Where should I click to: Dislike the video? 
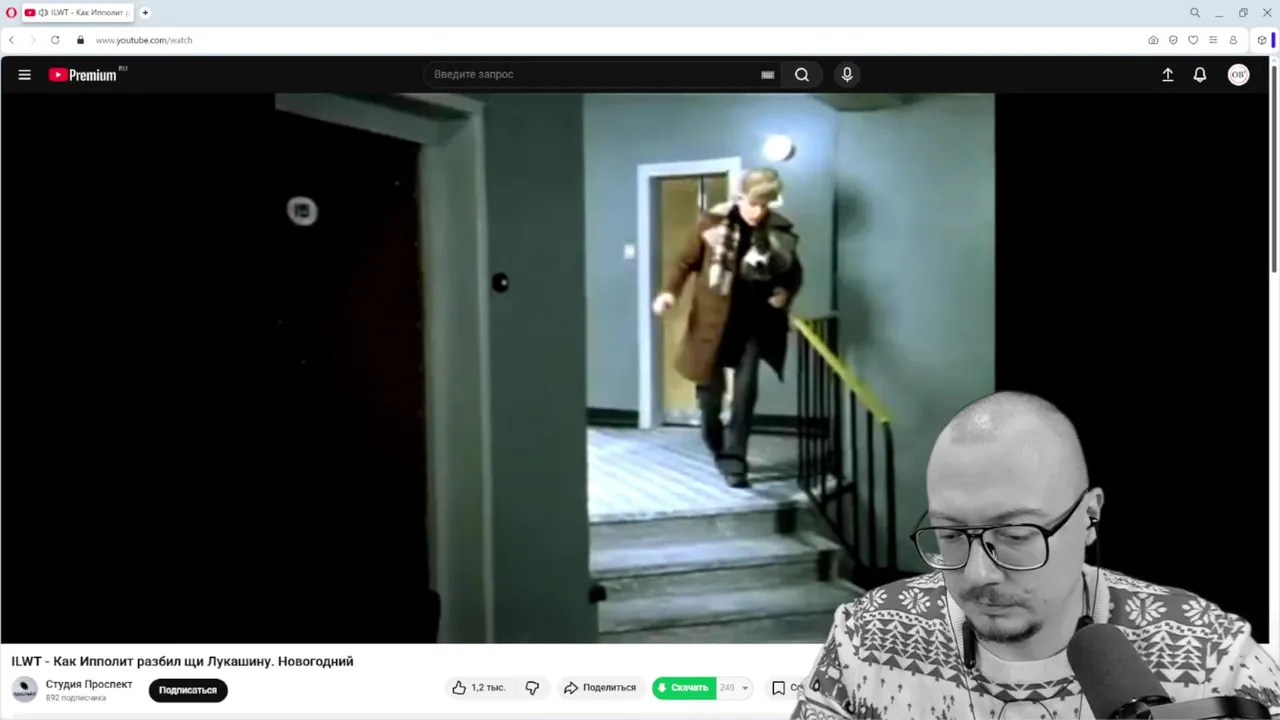point(532,688)
